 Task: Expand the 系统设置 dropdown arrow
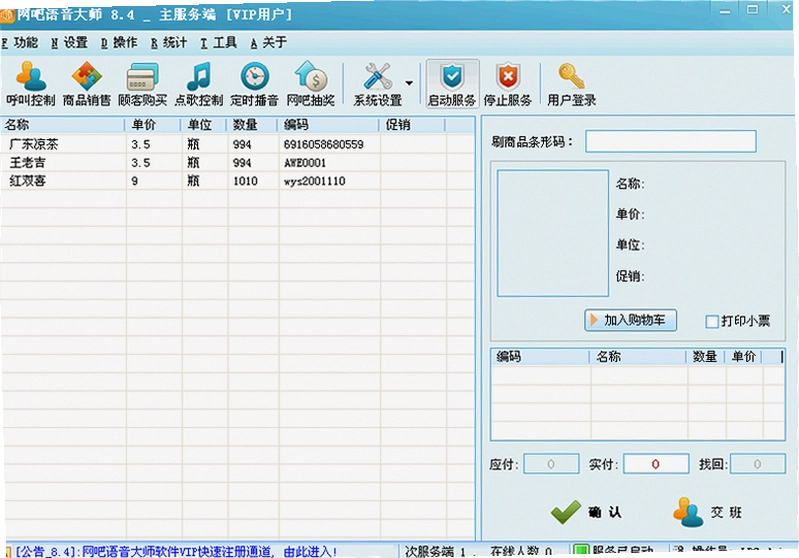(409, 83)
